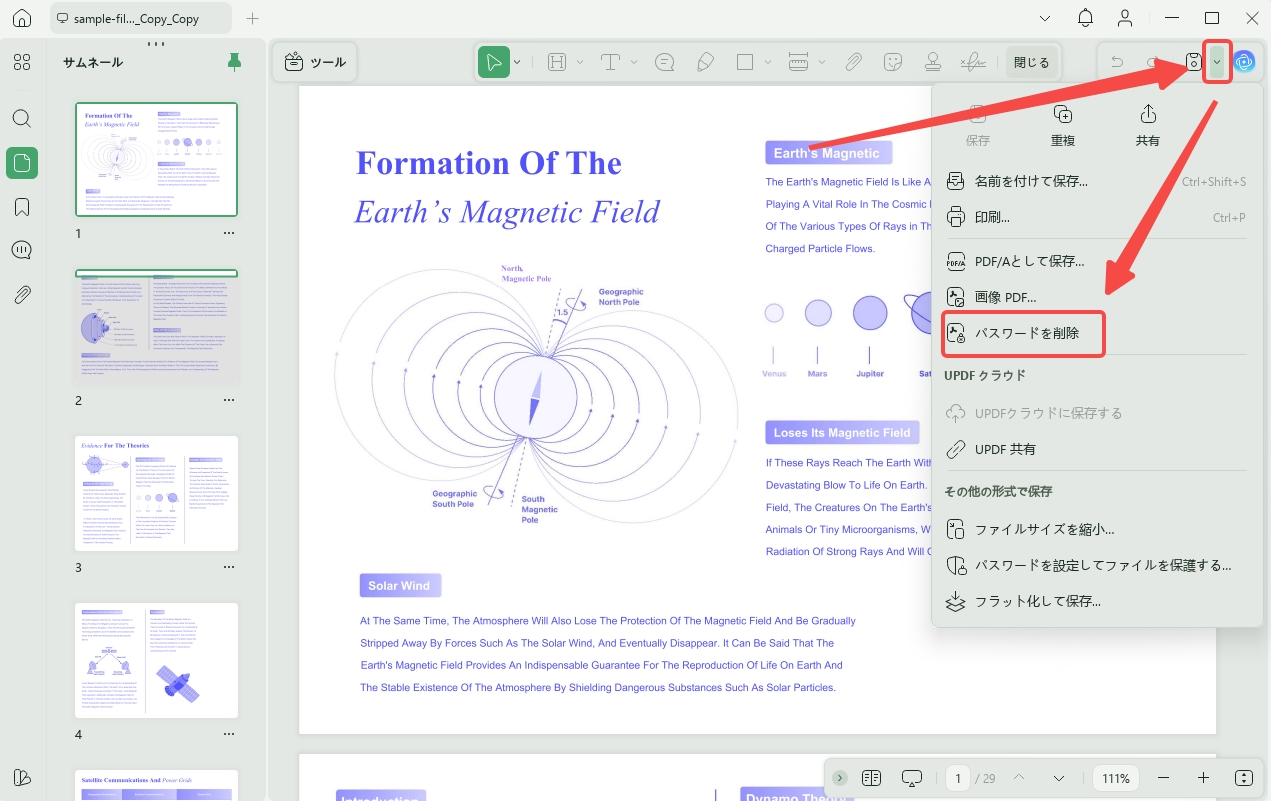Open the home screen icon
The image size is (1271, 801).
click(22, 18)
